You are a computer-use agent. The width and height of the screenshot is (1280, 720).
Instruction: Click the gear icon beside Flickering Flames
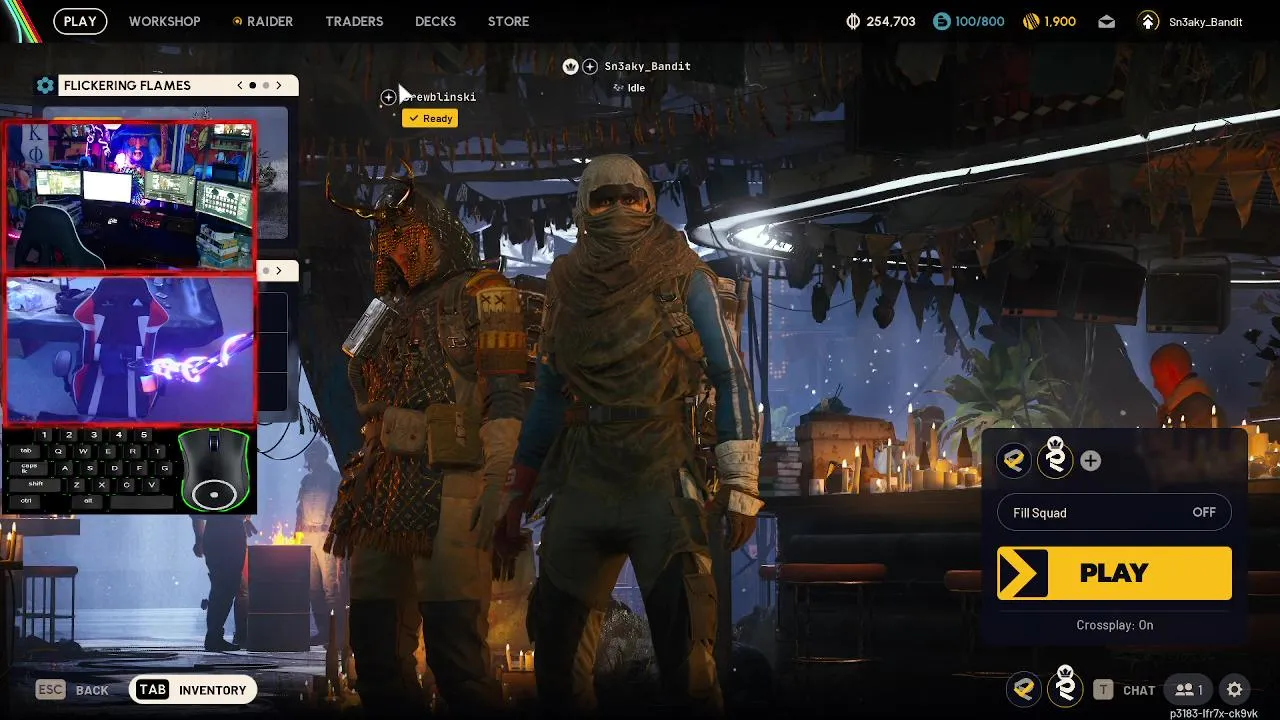tap(45, 85)
